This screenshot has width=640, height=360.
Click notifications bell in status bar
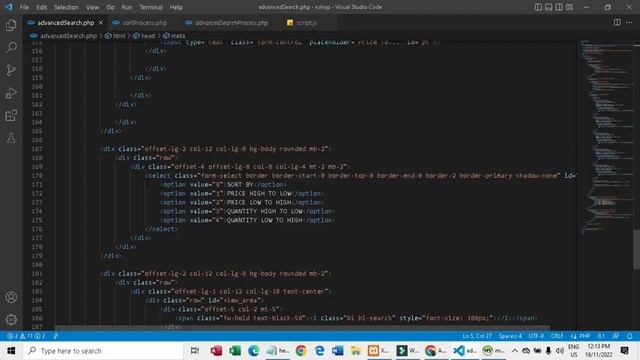629,336
